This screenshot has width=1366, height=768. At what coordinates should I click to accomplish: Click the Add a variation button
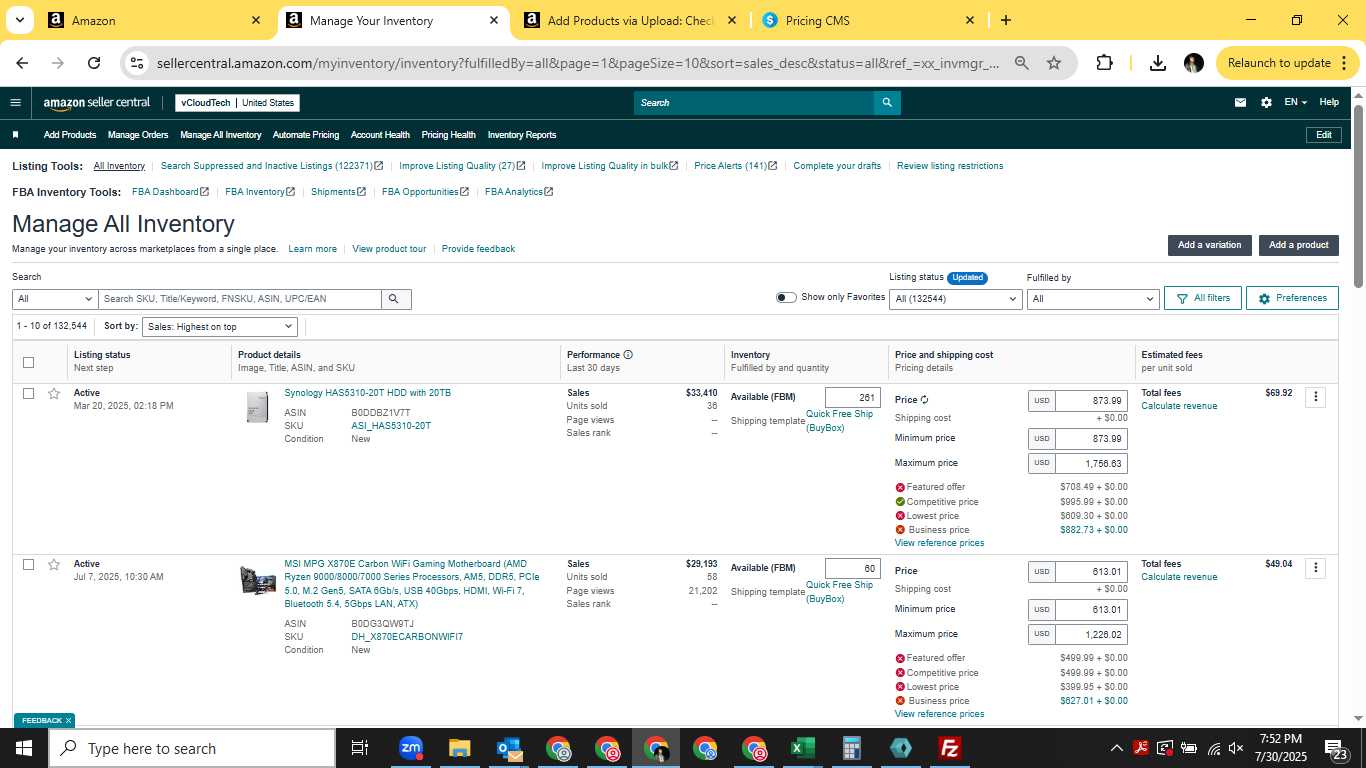1209,245
